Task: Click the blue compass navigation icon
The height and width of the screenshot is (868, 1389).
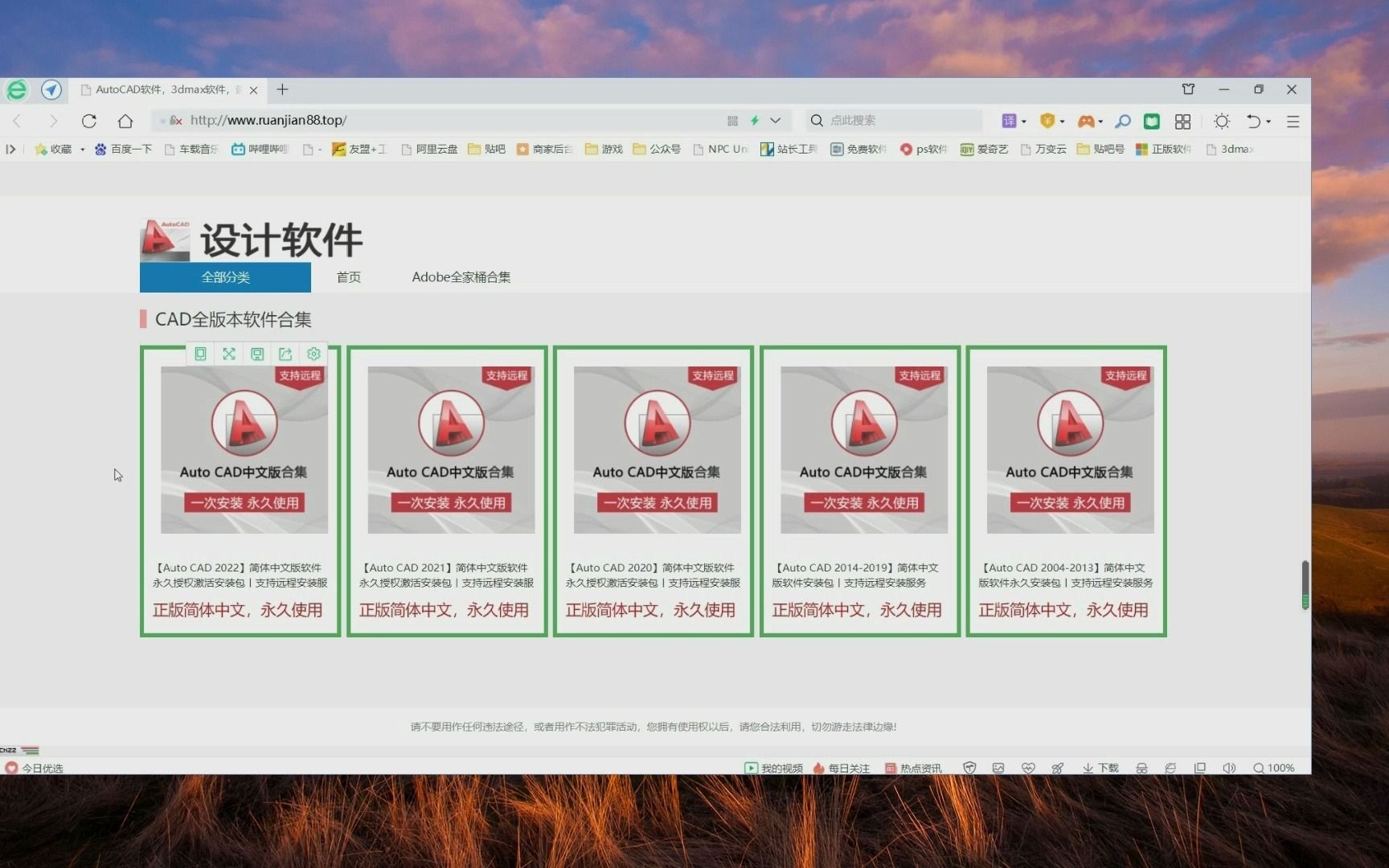Action: (x=51, y=90)
